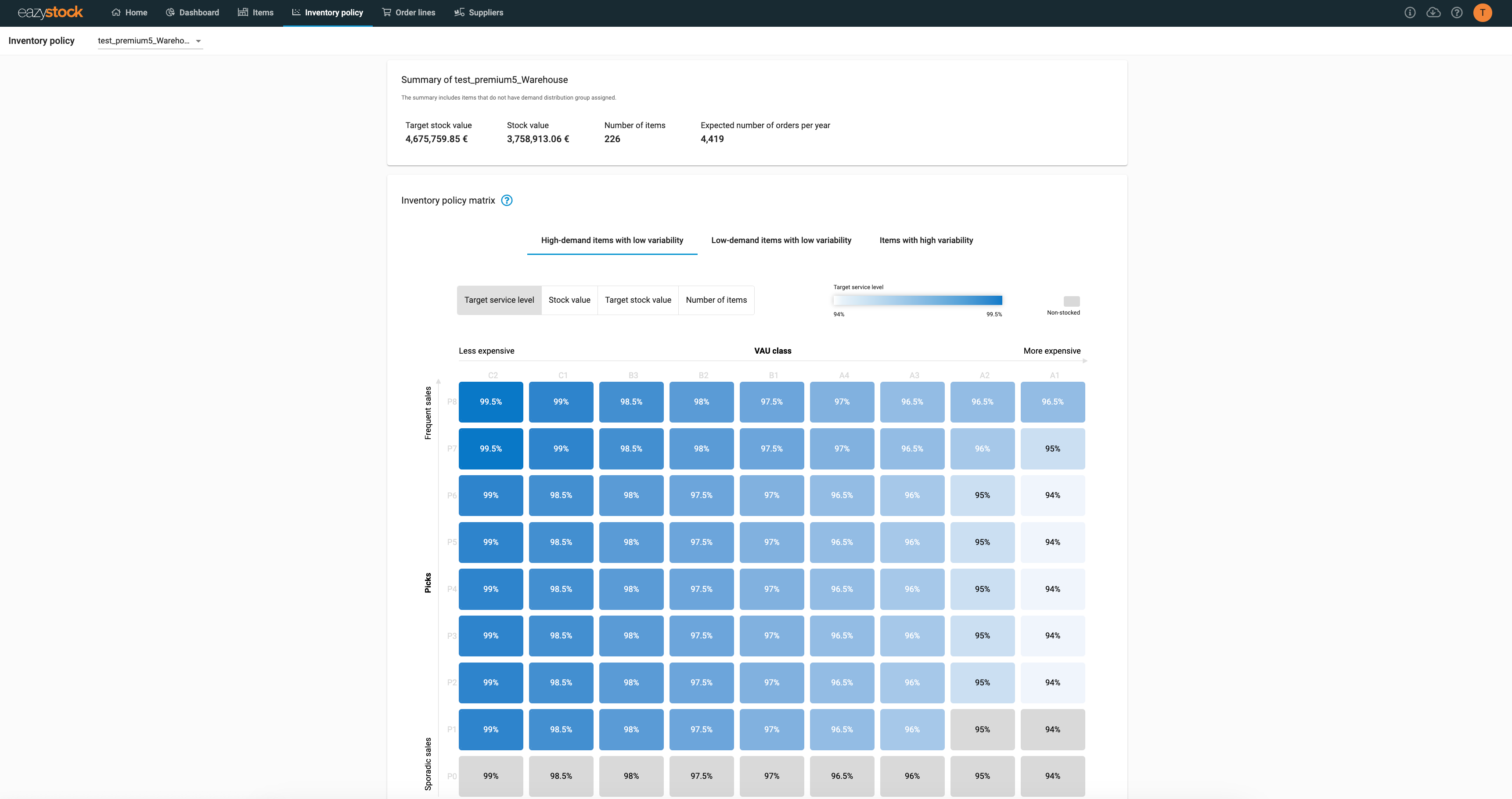
Task: Open Low-demand items with low variability tab
Action: (781, 240)
